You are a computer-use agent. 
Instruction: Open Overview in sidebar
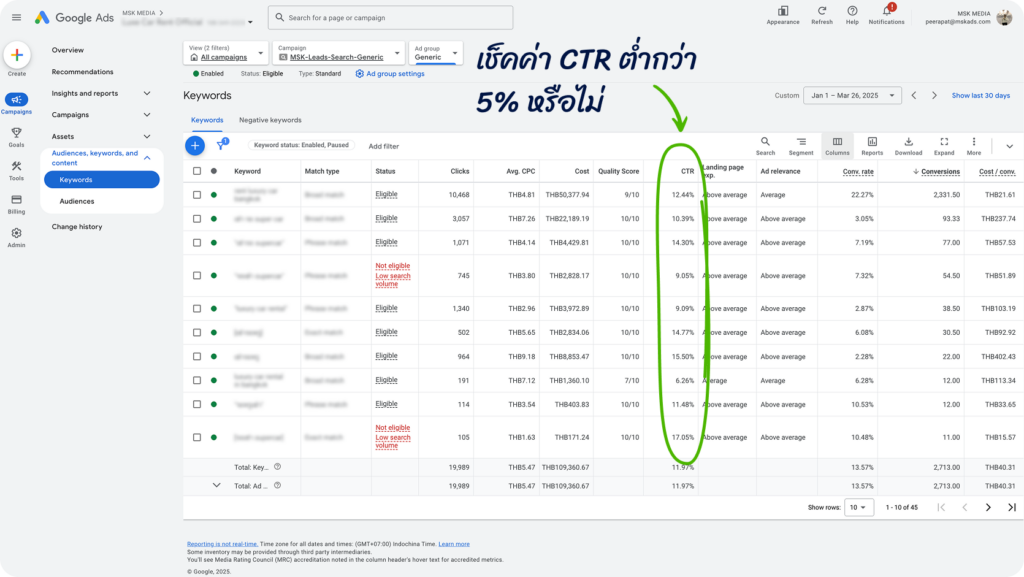coord(68,50)
